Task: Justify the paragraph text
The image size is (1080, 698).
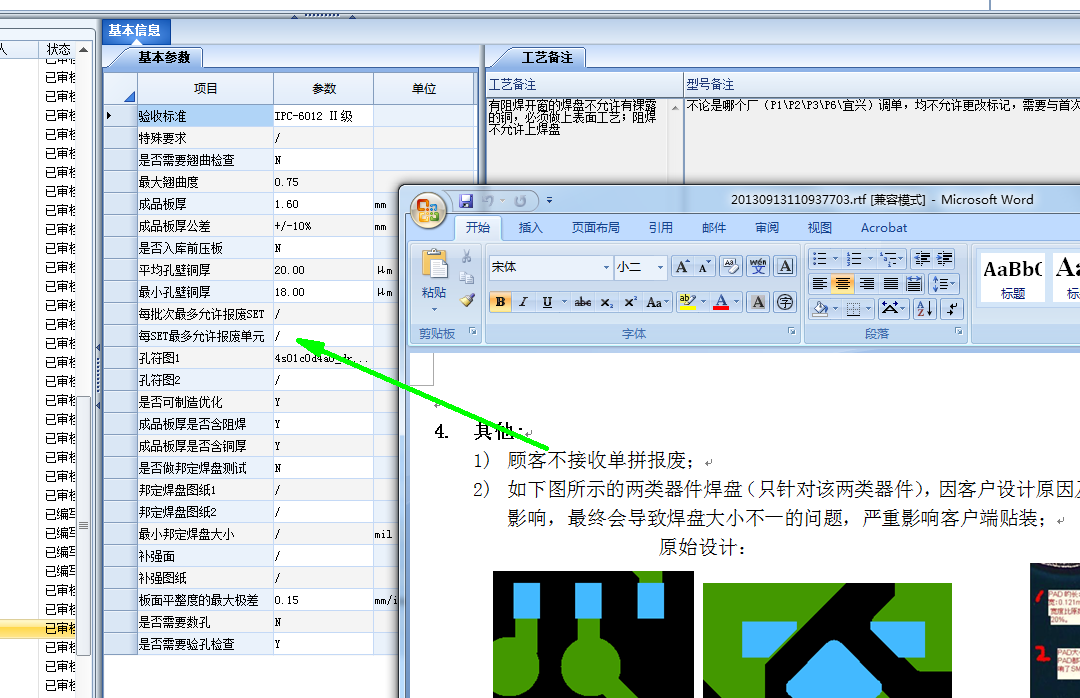Action: (x=891, y=284)
